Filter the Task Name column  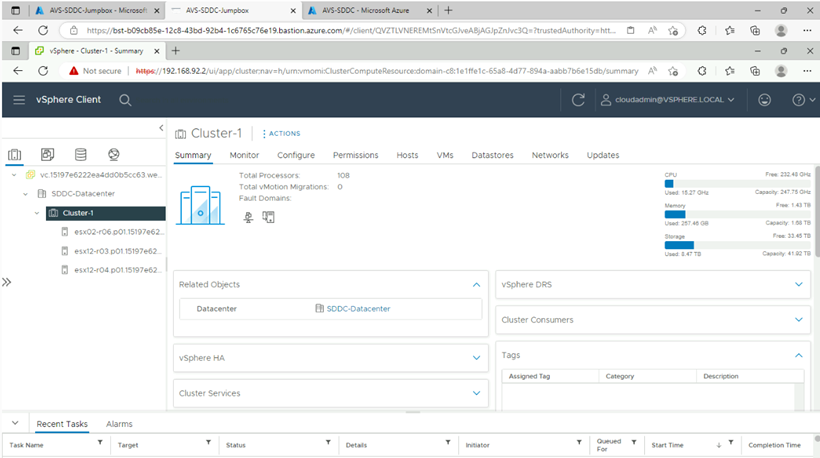coord(100,442)
